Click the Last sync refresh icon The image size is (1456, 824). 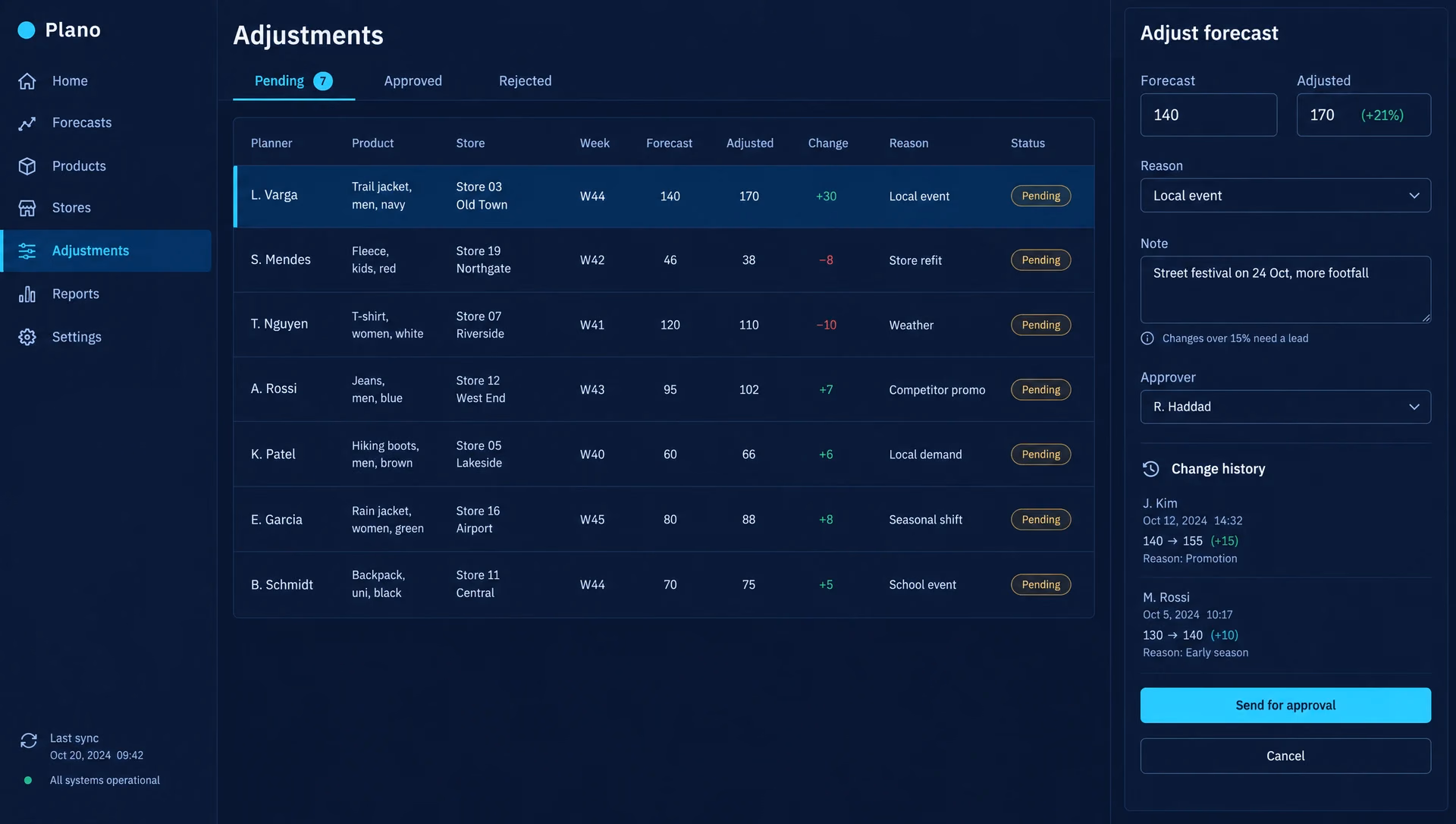[x=29, y=741]
